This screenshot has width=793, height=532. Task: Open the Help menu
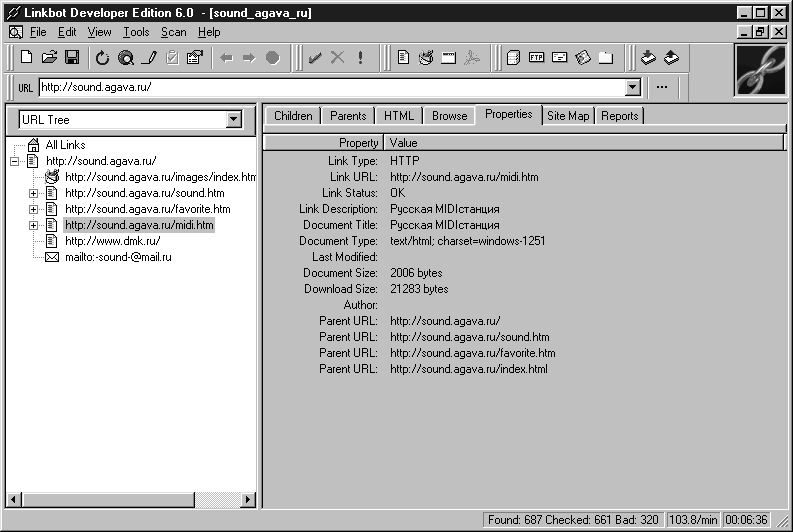pos(209,32)
